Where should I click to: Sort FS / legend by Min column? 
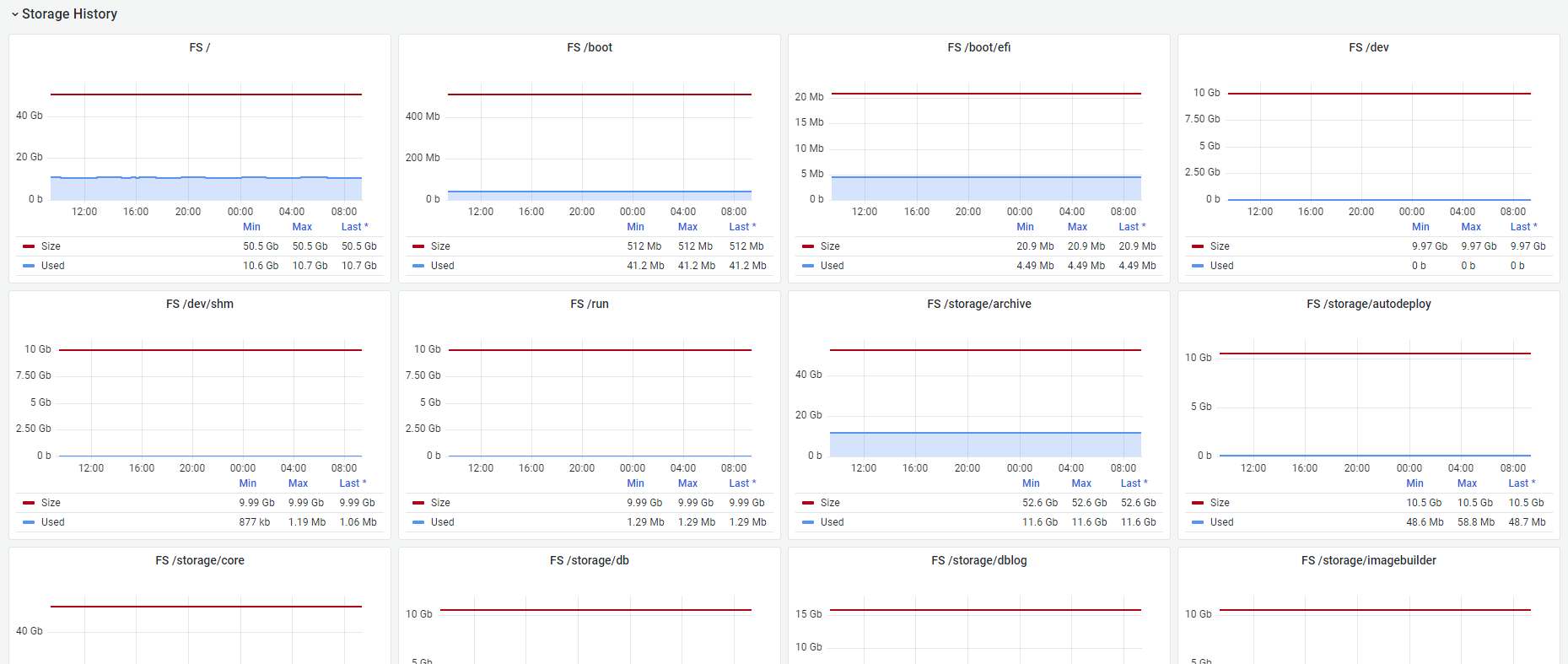coord(251,227)
